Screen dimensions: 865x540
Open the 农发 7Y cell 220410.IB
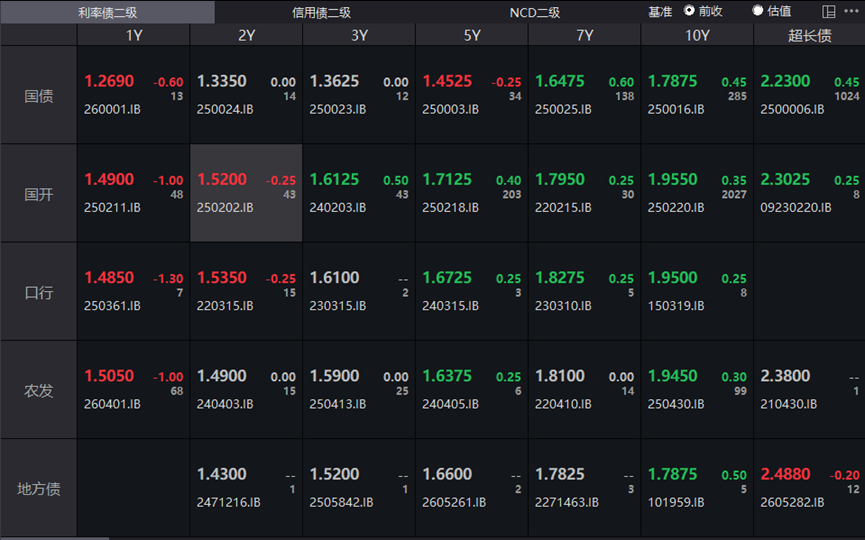click(x=584, y=389)
